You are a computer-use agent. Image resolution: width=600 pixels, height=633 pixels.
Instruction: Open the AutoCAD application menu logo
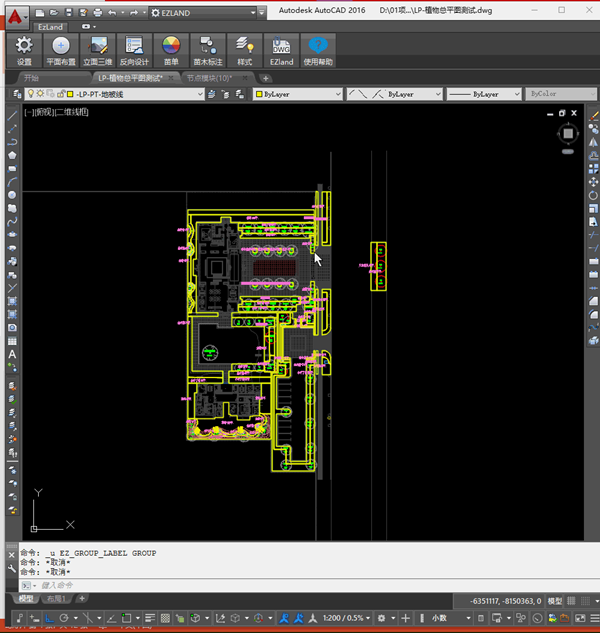coord(14,13)
